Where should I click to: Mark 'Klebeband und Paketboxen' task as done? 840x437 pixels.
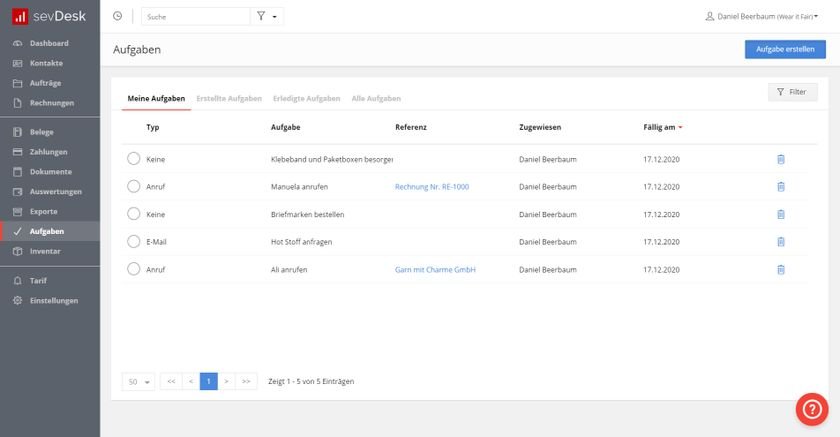coord(134,159)
